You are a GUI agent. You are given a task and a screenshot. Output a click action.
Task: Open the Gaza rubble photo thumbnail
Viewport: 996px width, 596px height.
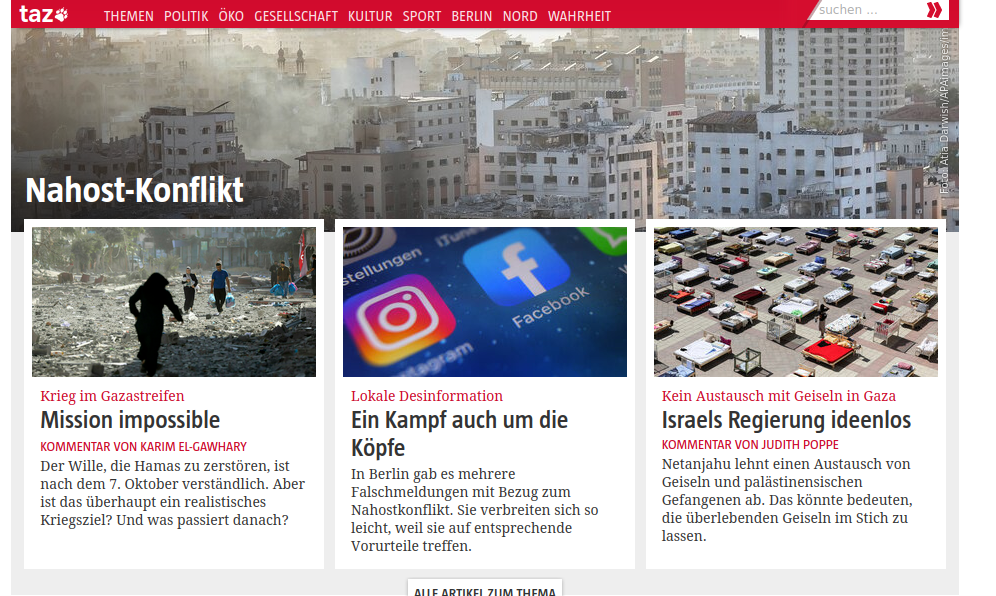pyautogui.click(x=174, y=302)
